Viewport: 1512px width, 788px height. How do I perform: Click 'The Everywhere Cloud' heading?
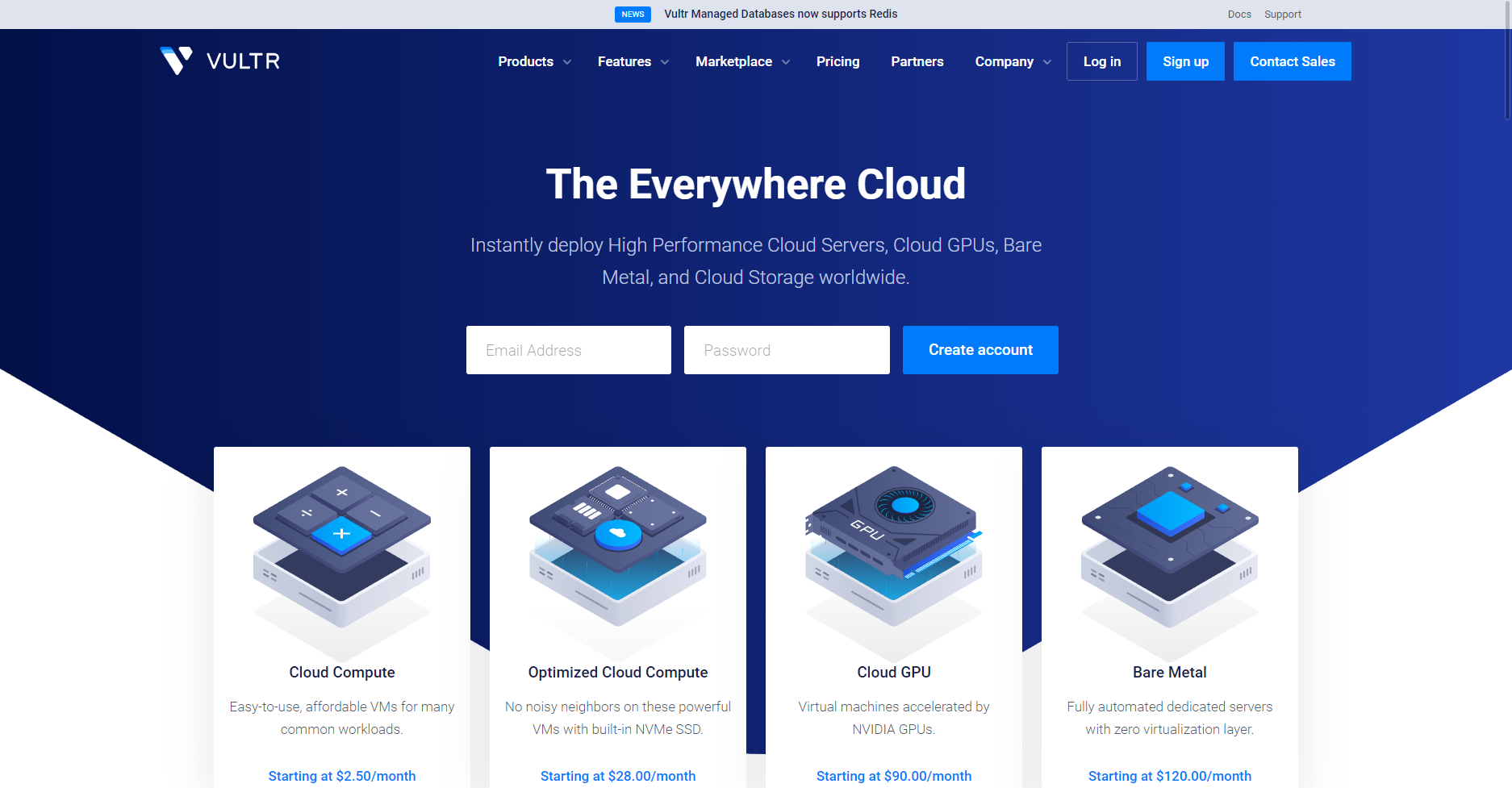[756, 184]
